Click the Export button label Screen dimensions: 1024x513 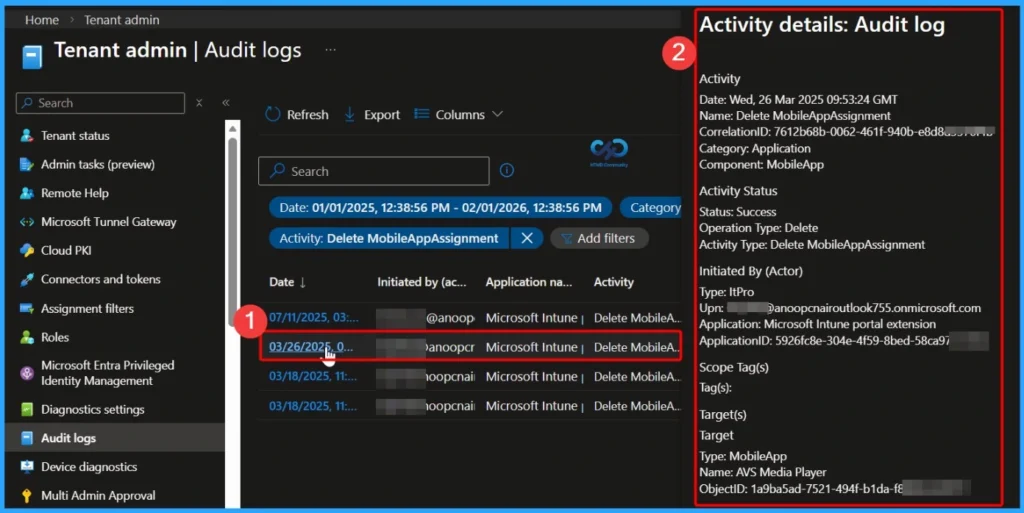click(382, 115)
